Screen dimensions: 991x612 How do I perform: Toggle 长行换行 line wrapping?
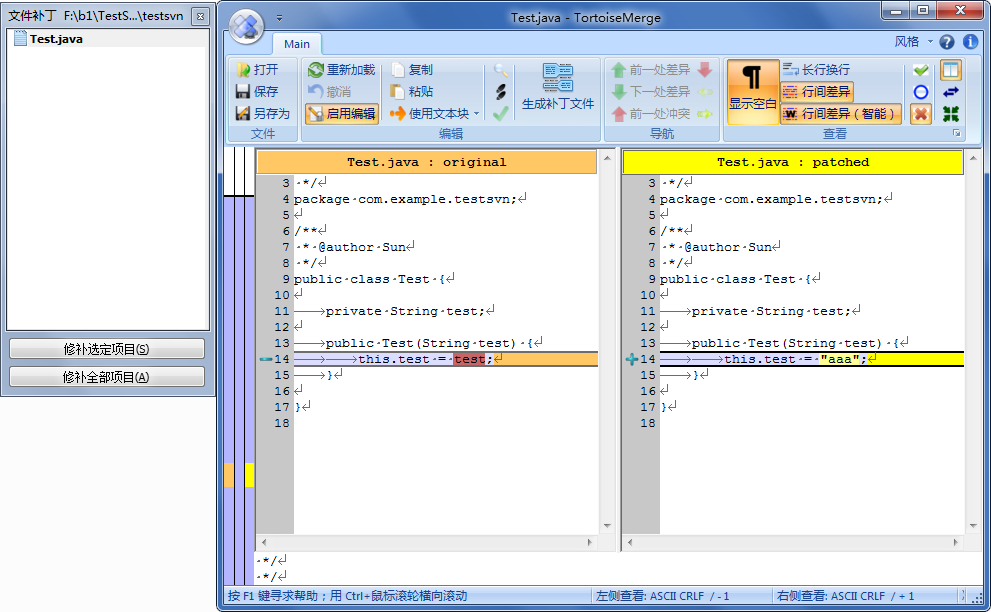tap(817, 70)
